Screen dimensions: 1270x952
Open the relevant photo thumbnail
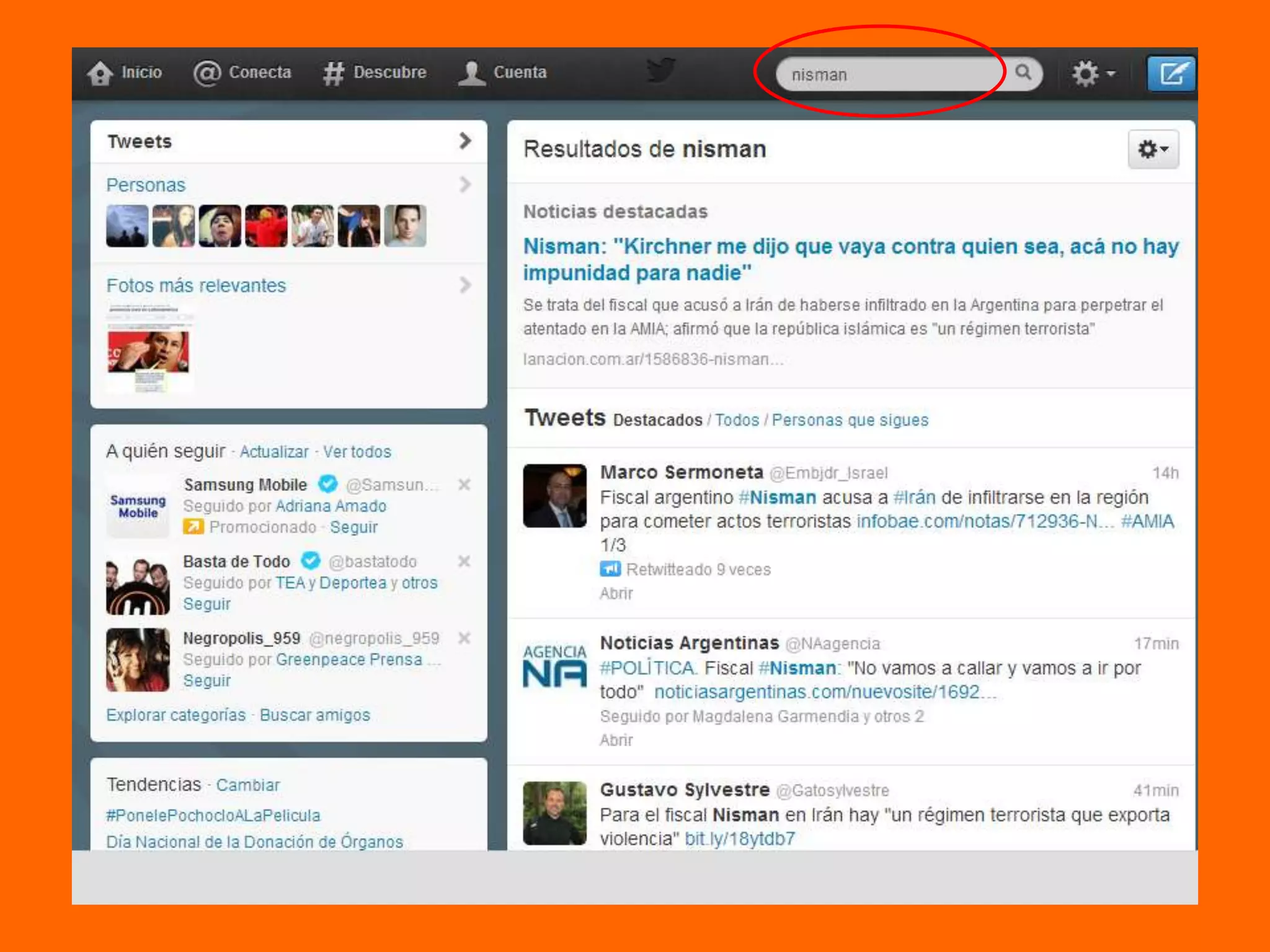149,350
